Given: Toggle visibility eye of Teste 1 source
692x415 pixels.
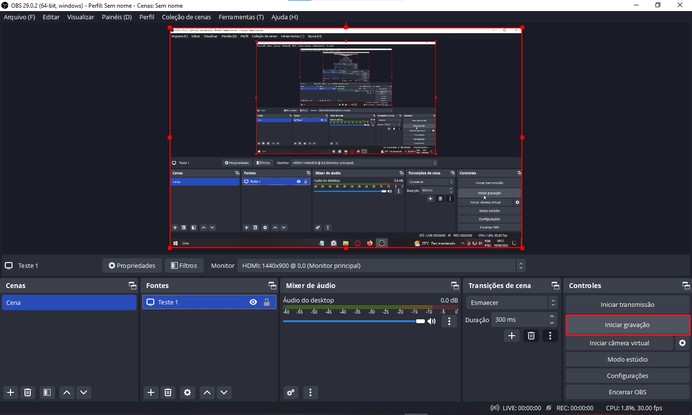Looking at the screenshot, I should pos(253,302).
